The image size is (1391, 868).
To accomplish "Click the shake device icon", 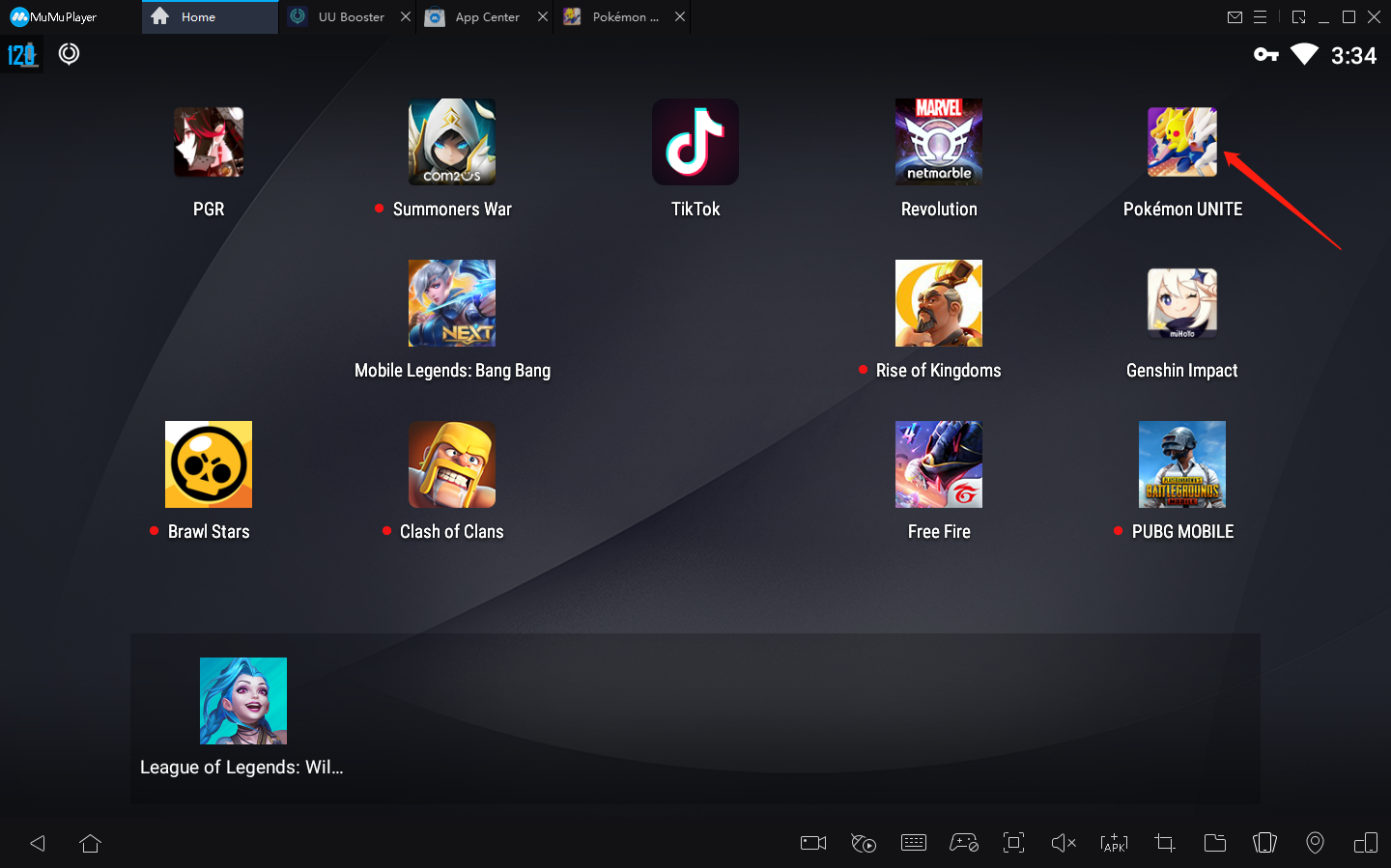I will pyautogui.click(x=1265, y=843).
